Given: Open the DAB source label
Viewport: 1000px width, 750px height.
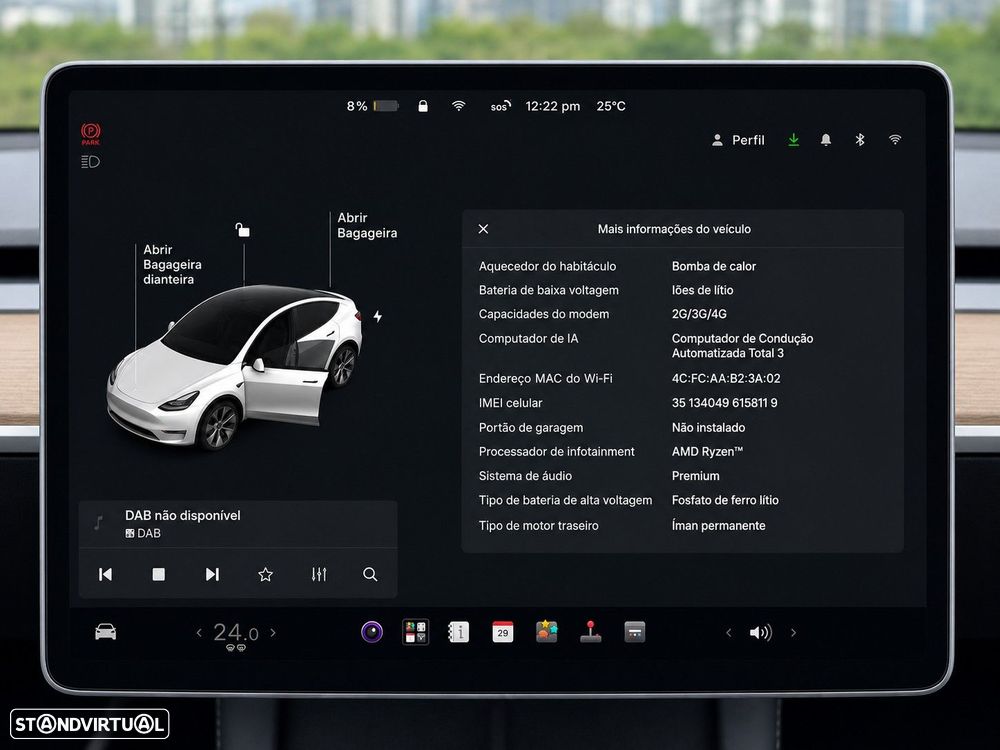Looking at the screenshot, I should click(143, 533).
